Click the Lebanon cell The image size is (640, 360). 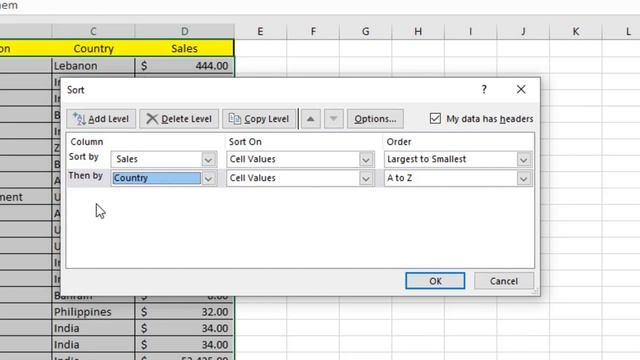pyautogui.click(x=93, y=66)
